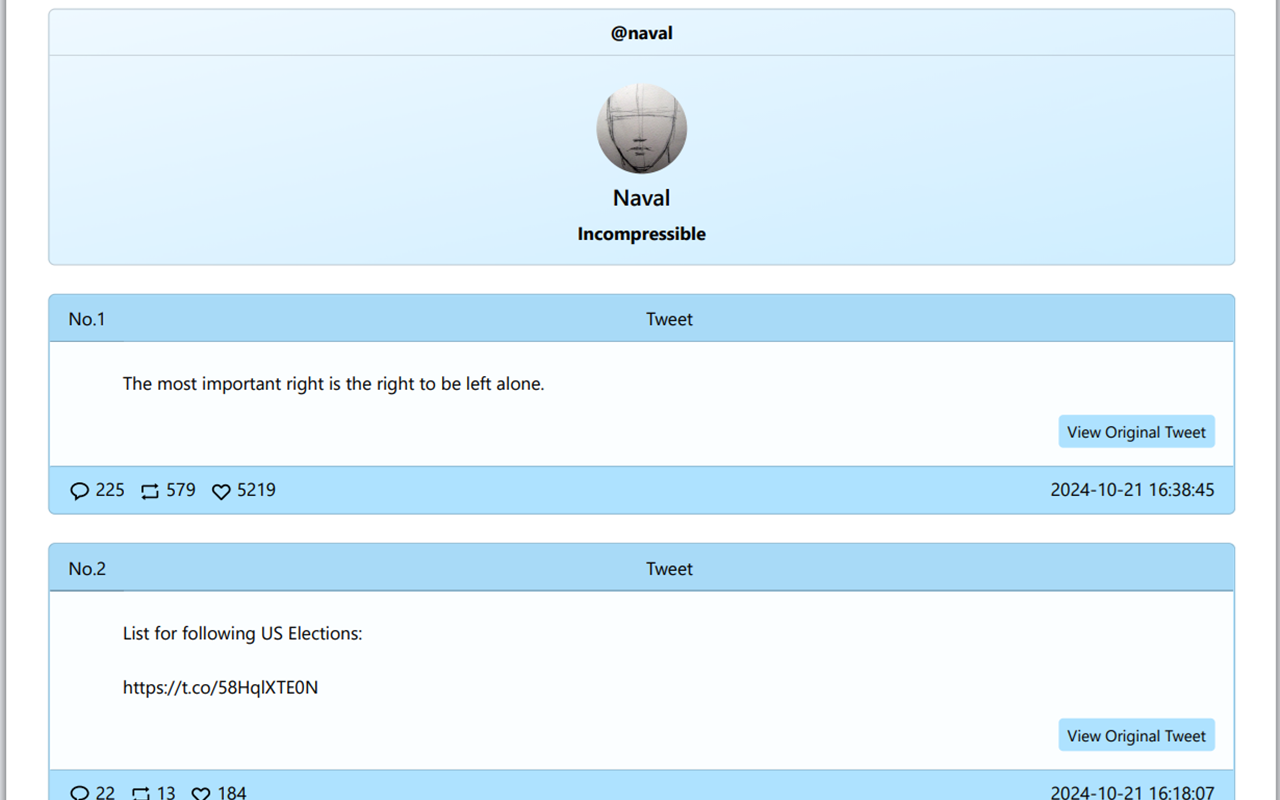Select the display name Naval
The height and width of the screenshot is (800, 1280).
click(642, 198)
